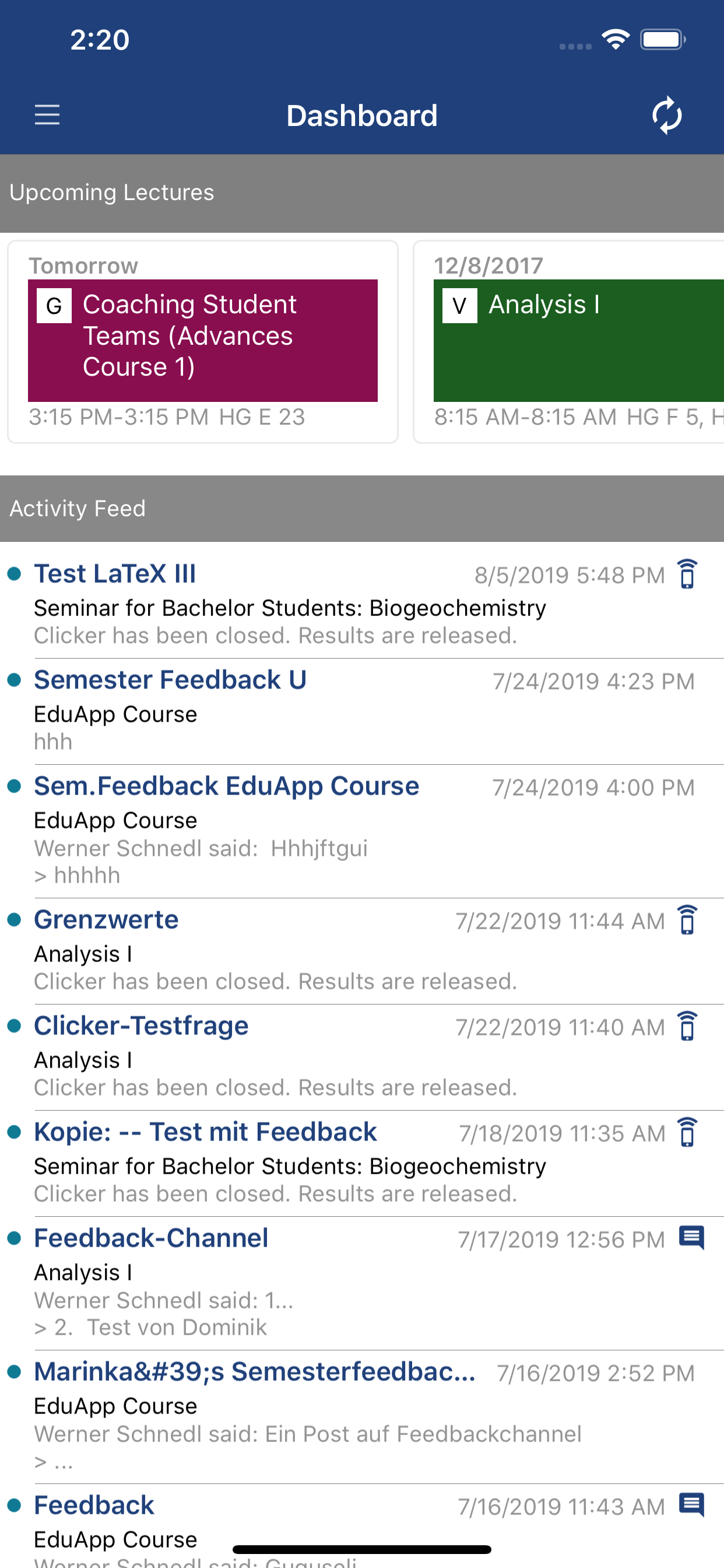The height and width of the screenshot is (1568, 724).
Task: Tap the G lecture type badge
Action: point(54,306)
